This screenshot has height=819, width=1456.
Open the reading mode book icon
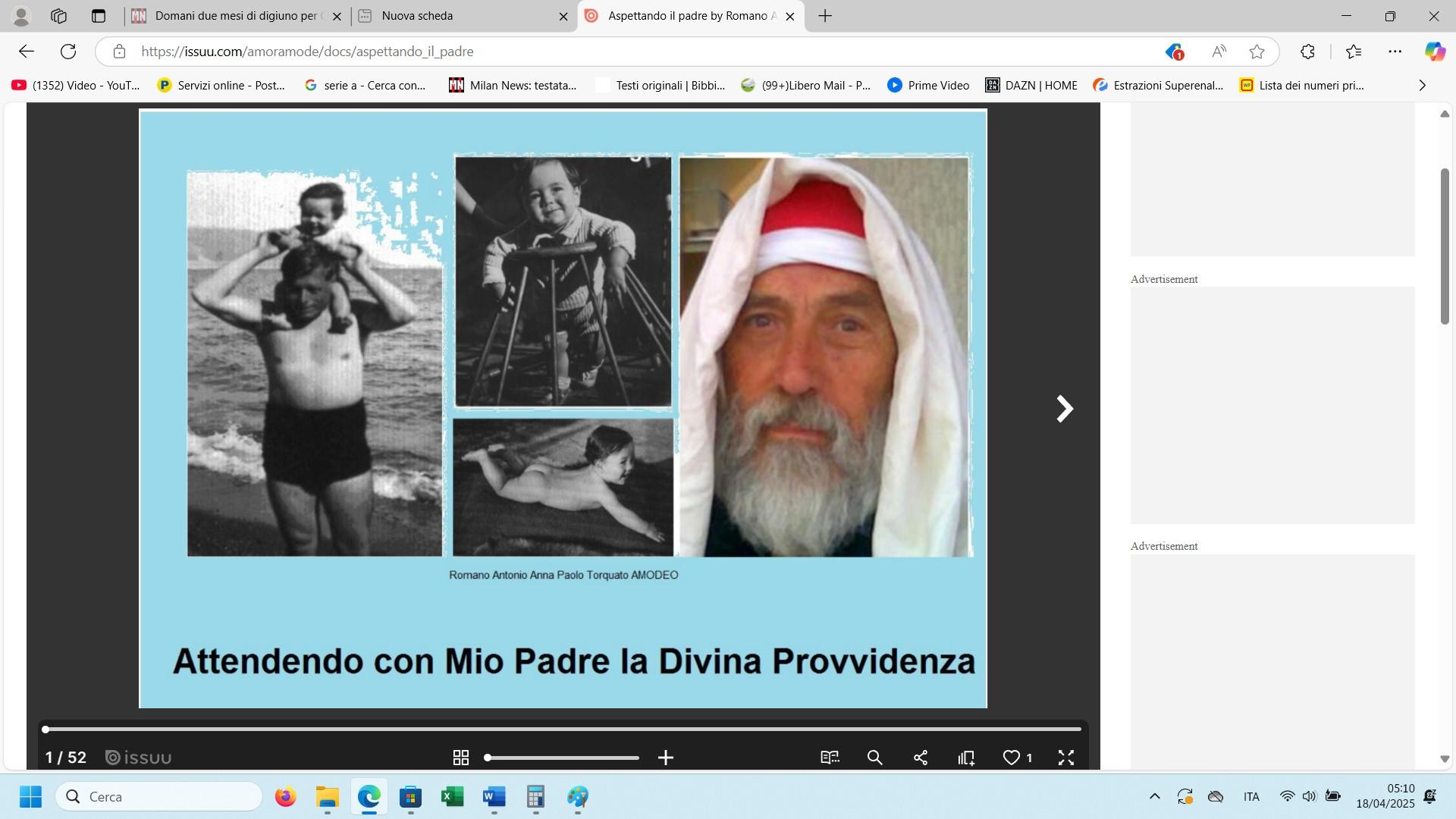click(x=830, y=758)
